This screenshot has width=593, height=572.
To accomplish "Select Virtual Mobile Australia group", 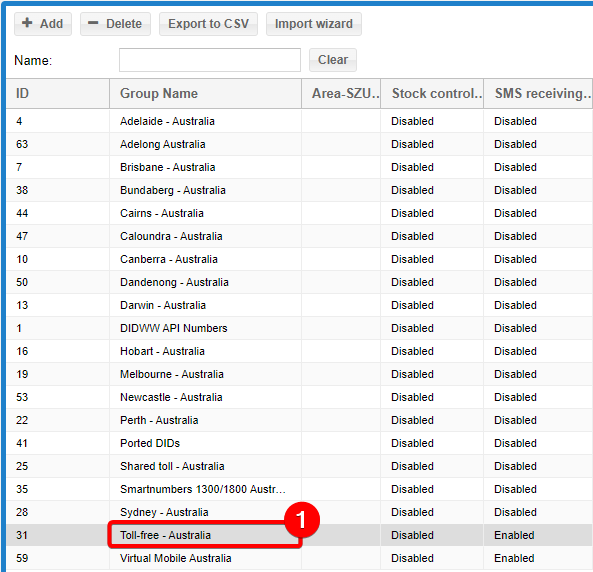I will 175,558.
